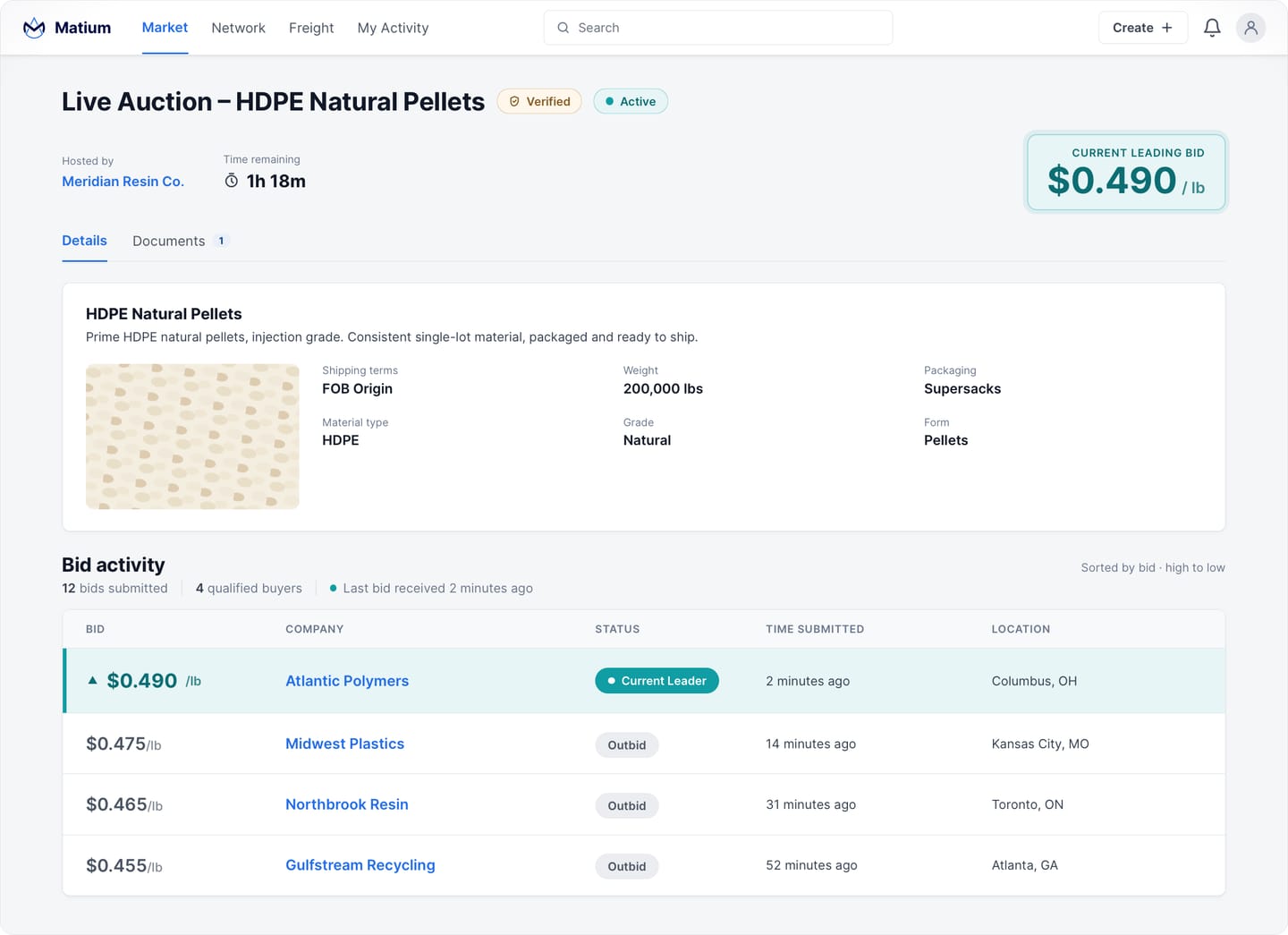Open the HDPE pellets product thumbnail
Viewport: 1288px width, 935px height.
coord(192,437)
